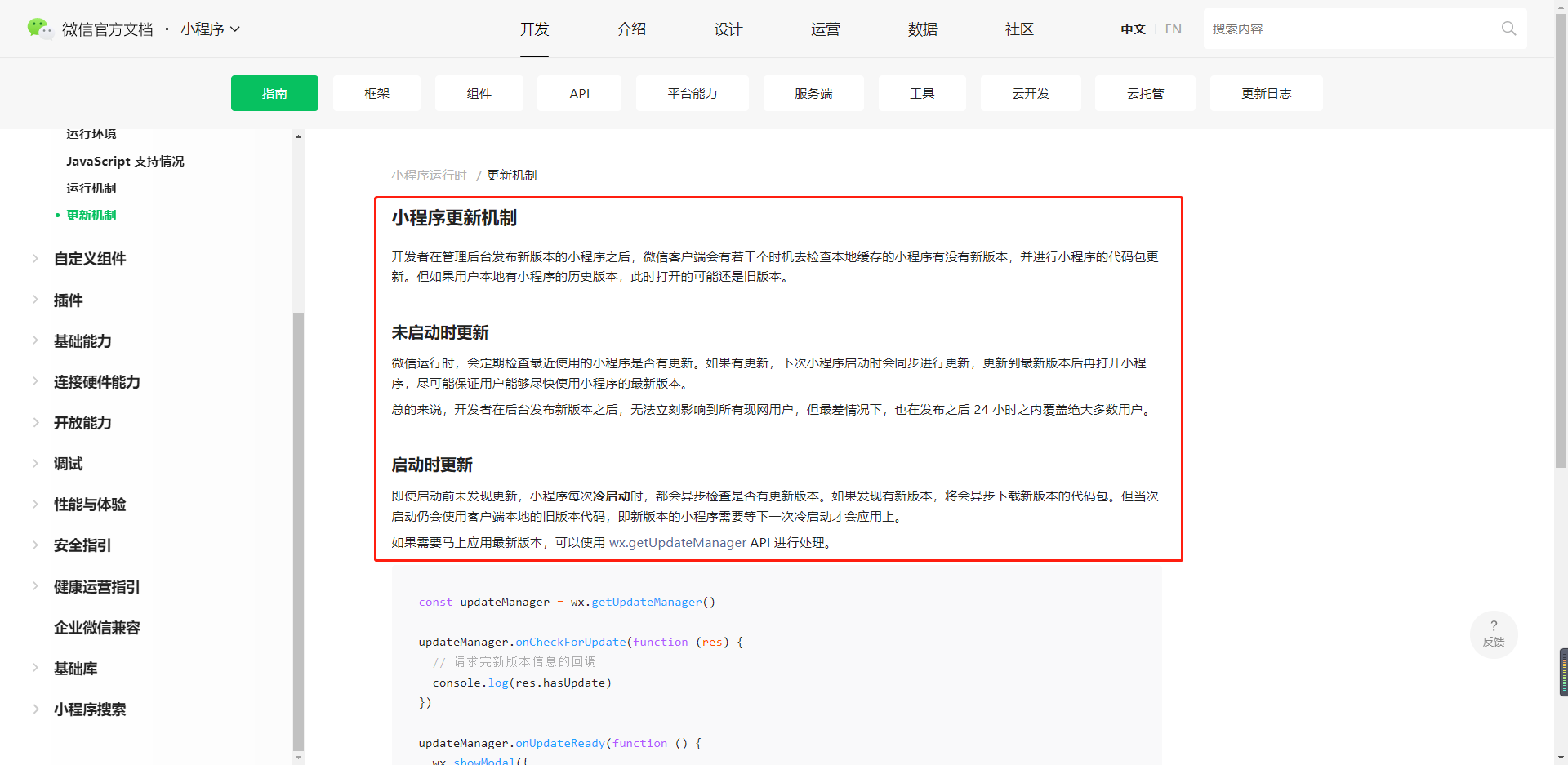1568x765 pixels.
Task: Click the 未启动时更新 heading
Action: coord(440,333)
